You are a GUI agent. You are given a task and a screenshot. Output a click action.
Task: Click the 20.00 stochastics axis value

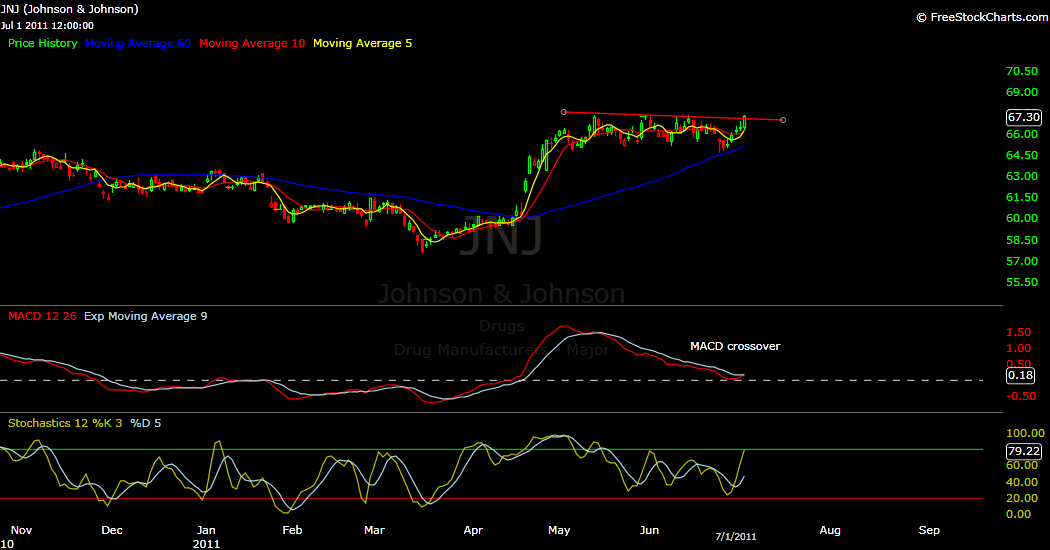[1022, 498]
